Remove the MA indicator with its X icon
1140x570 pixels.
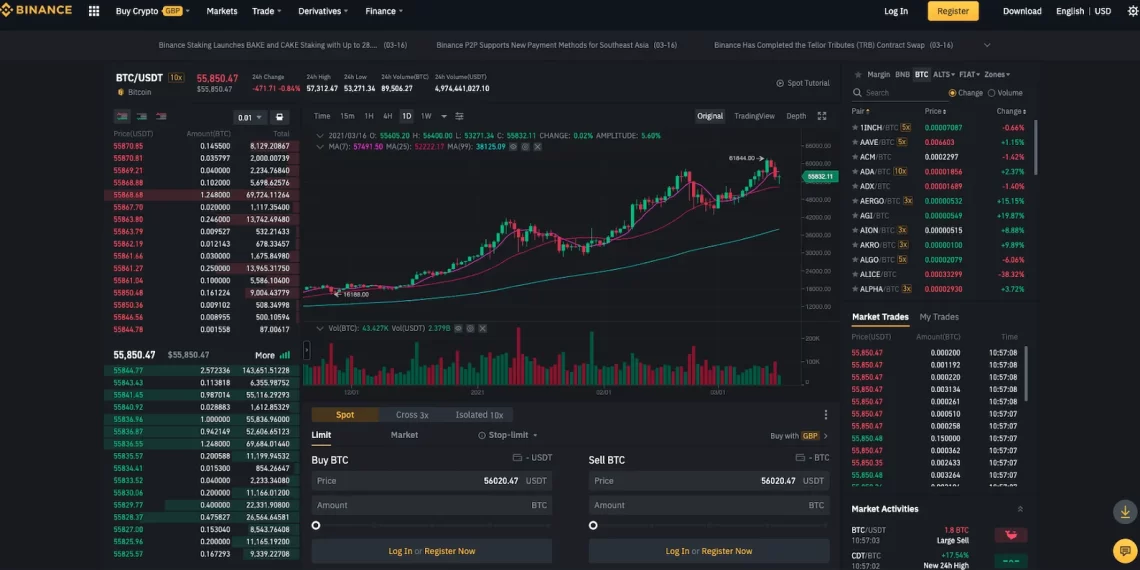point(537,147)
